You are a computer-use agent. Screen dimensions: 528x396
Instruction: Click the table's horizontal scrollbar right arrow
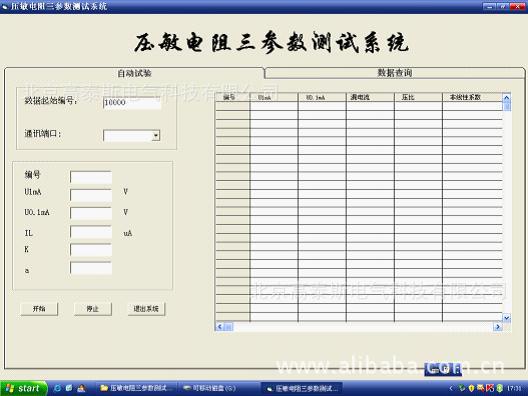pyautogui.click(x=498, y=327)
